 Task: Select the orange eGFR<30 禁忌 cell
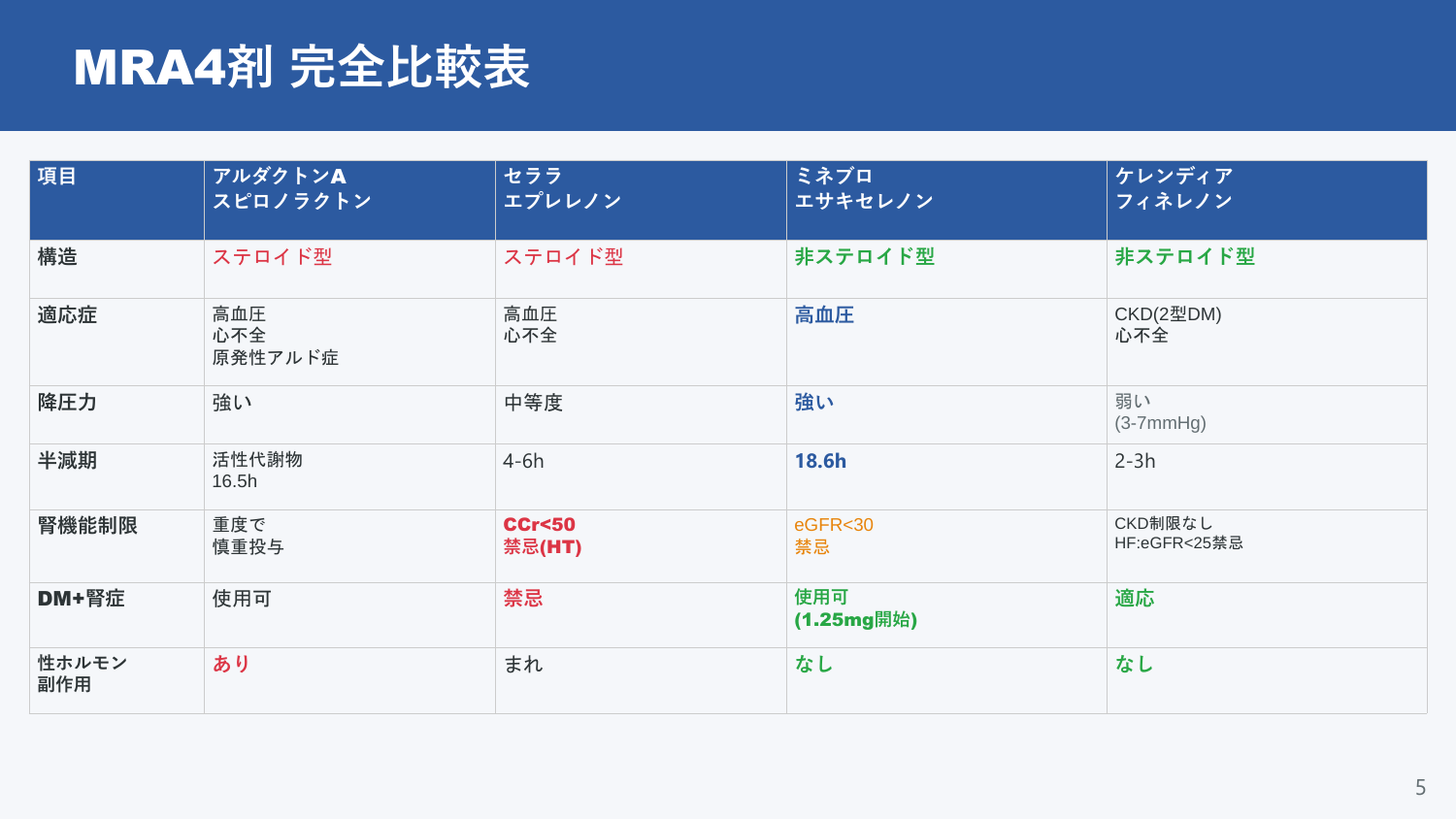[x=946, y=546]
